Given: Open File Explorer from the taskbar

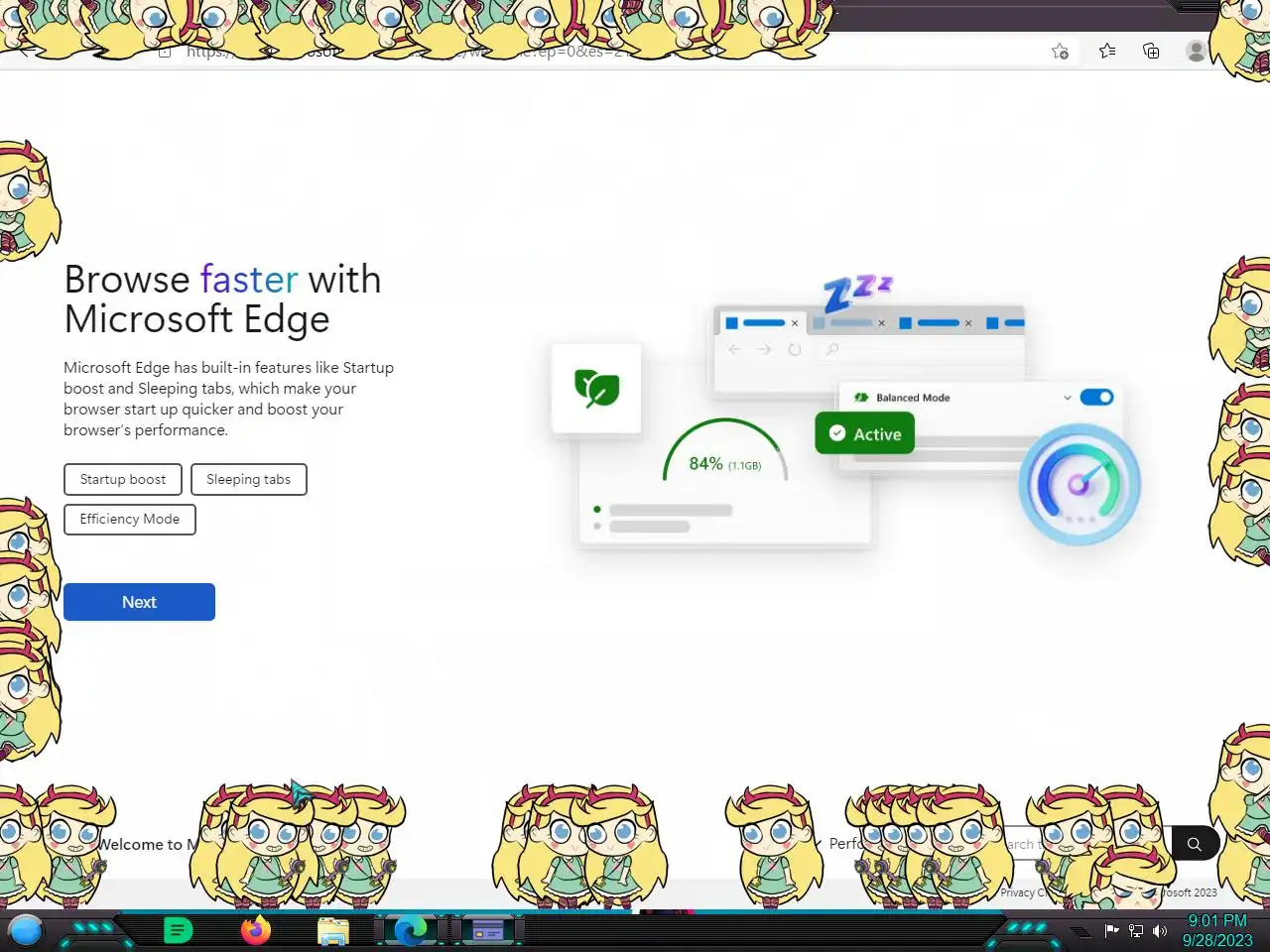Looking at the screenshot, I should coord(333,931).
